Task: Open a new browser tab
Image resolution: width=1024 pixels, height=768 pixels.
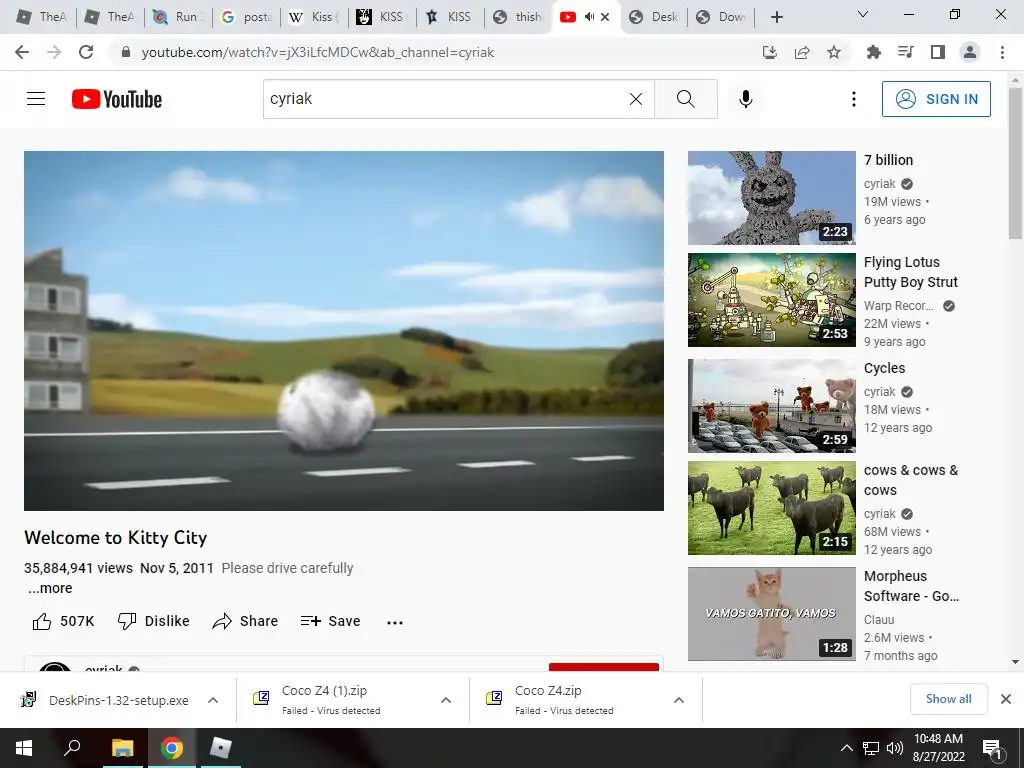Action: 776,17
